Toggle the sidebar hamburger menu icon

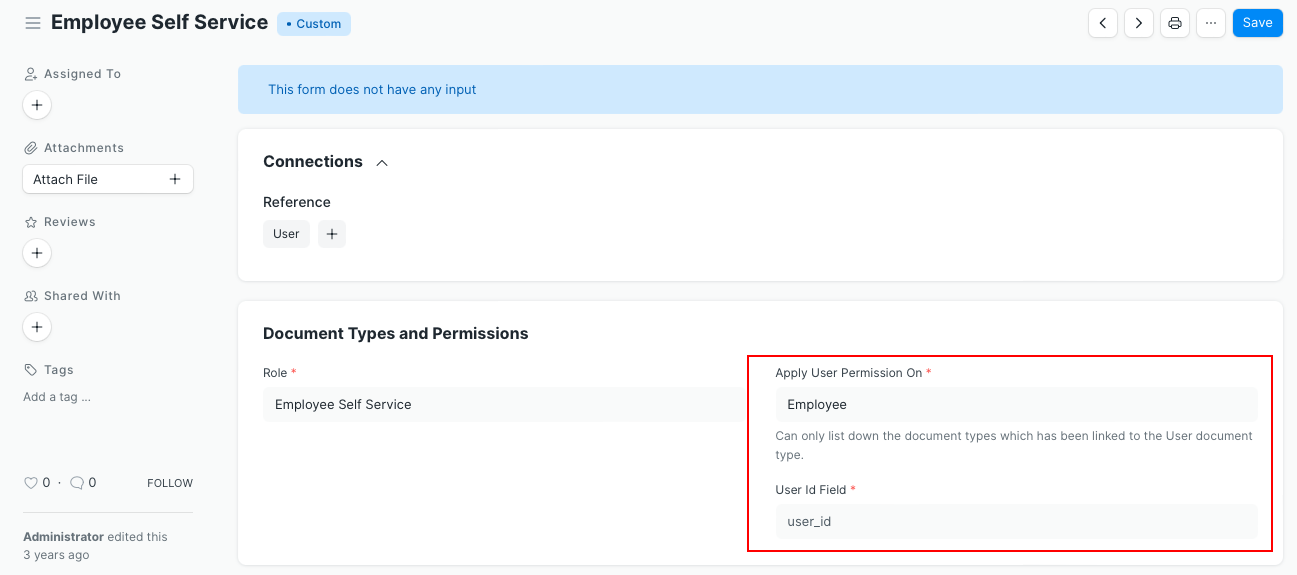tap(33, 23)
